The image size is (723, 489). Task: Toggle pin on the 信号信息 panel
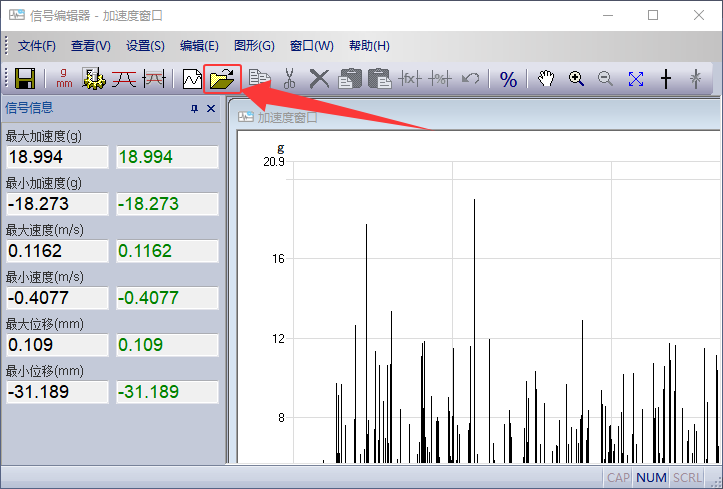(194, 108)
